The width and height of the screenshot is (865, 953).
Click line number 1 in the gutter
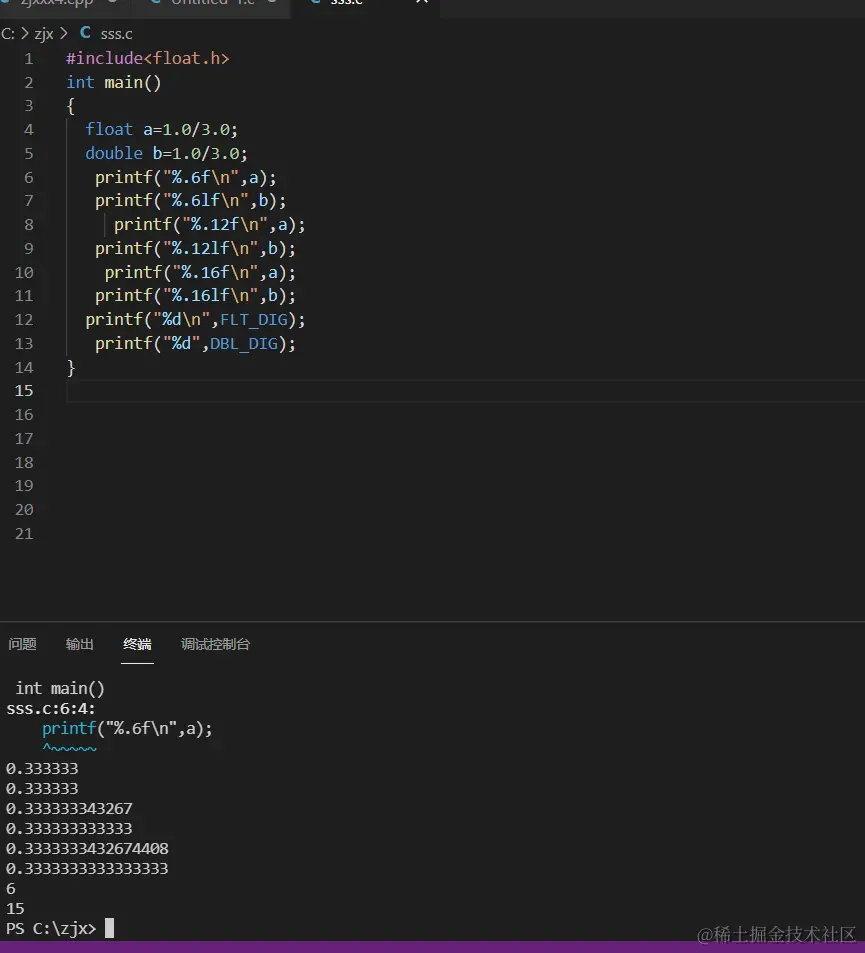point(29,59)
